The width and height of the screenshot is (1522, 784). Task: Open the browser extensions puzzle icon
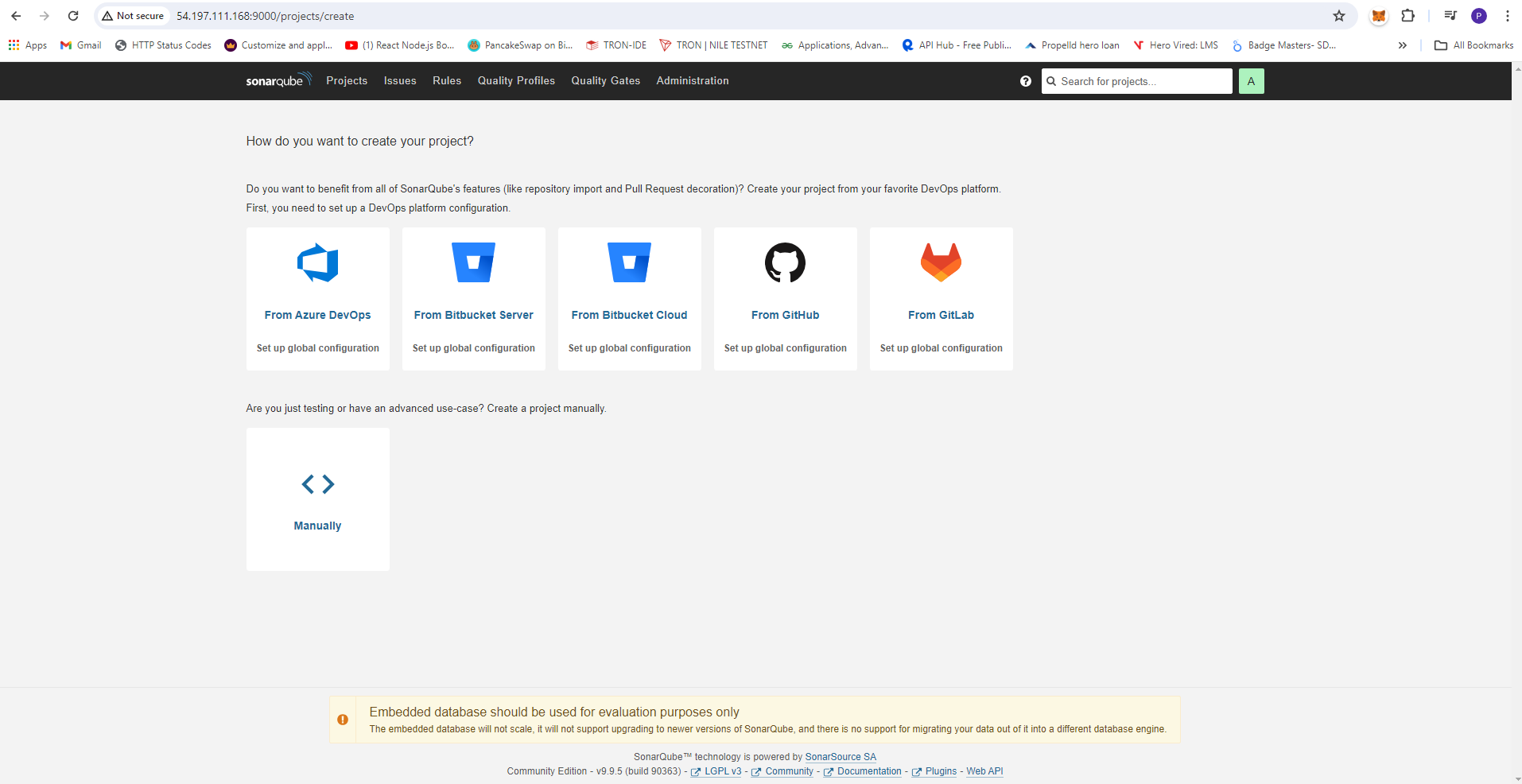pyautogui.click(x=1407, y=16)
